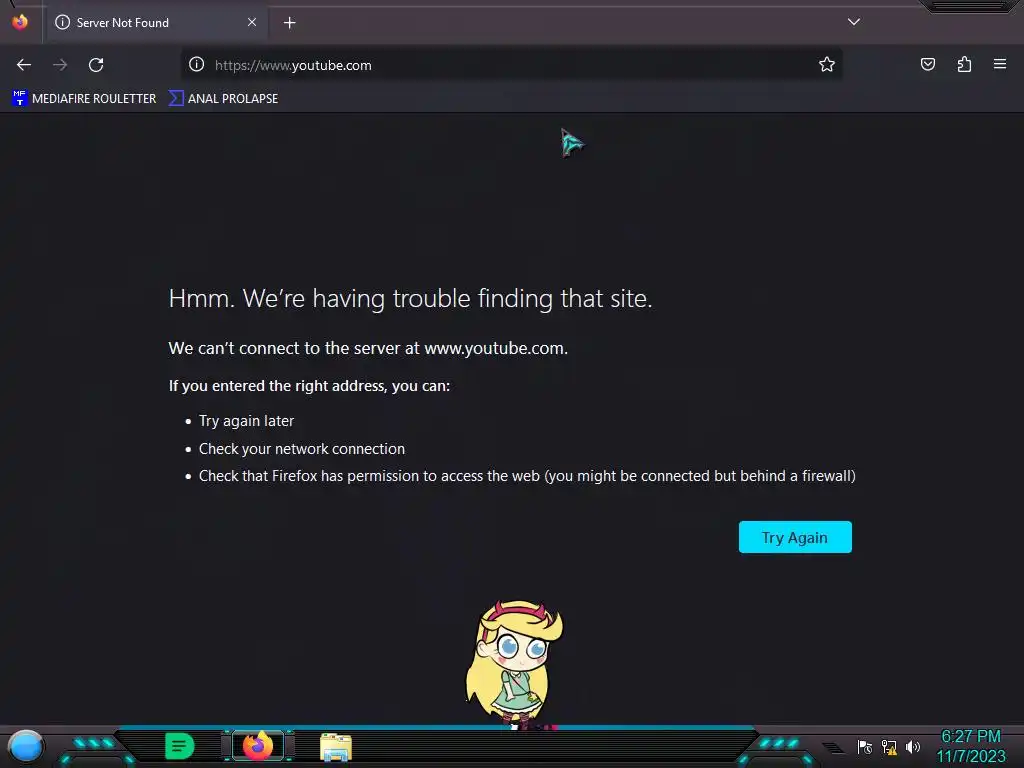The width and height of the screenshot is (1024, 768).
Task: Click the Start orb on taskbar
Action: coord(25,746)
